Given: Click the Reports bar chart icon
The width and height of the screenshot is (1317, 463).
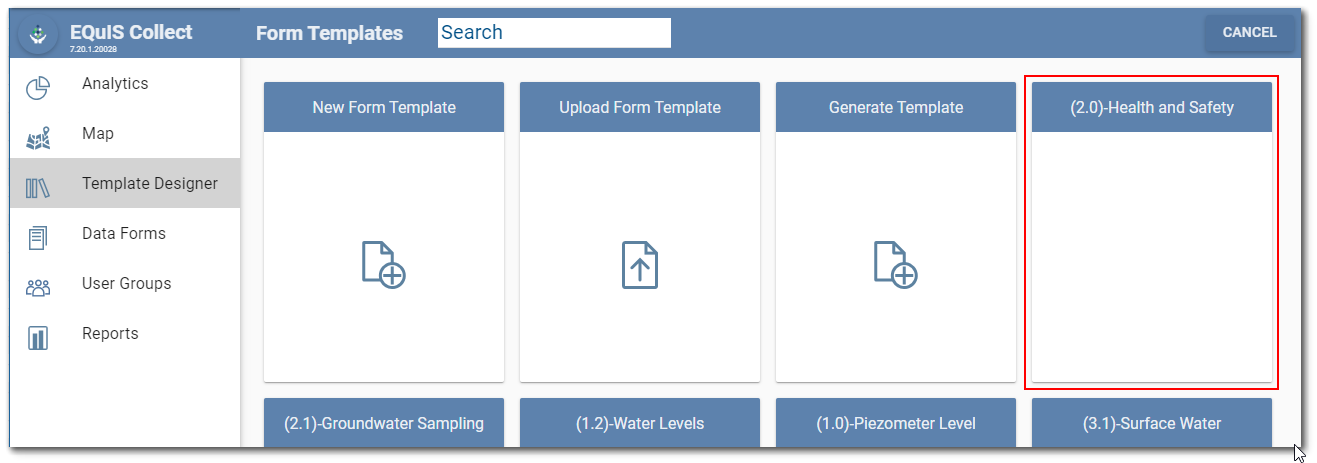Looking at the screenshot, I should click(38, 338).
